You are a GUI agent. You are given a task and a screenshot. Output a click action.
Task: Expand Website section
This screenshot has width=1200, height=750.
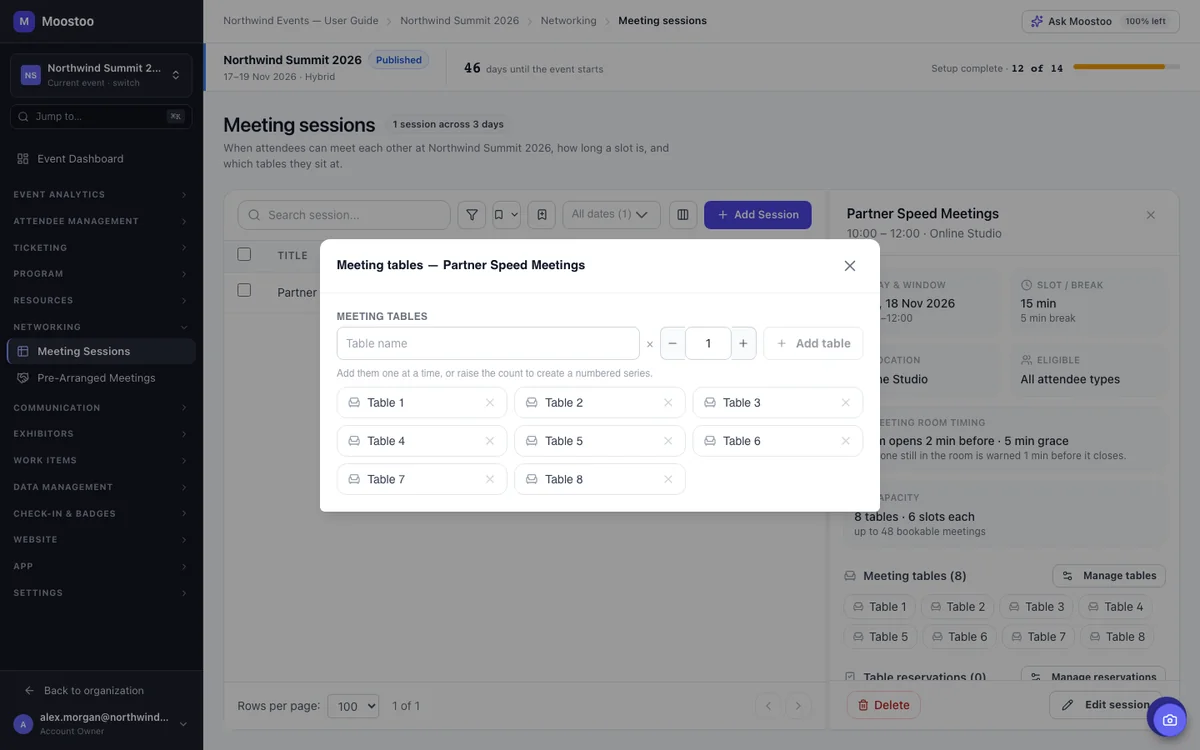101,540
